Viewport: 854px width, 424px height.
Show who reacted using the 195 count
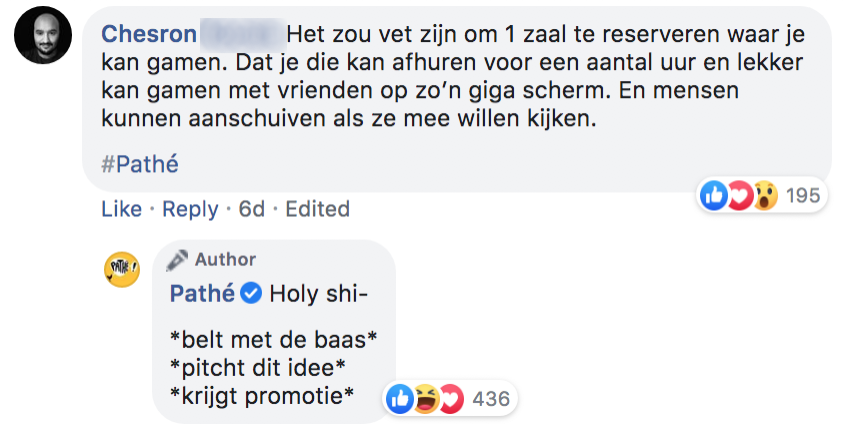(x=803, y=195)
